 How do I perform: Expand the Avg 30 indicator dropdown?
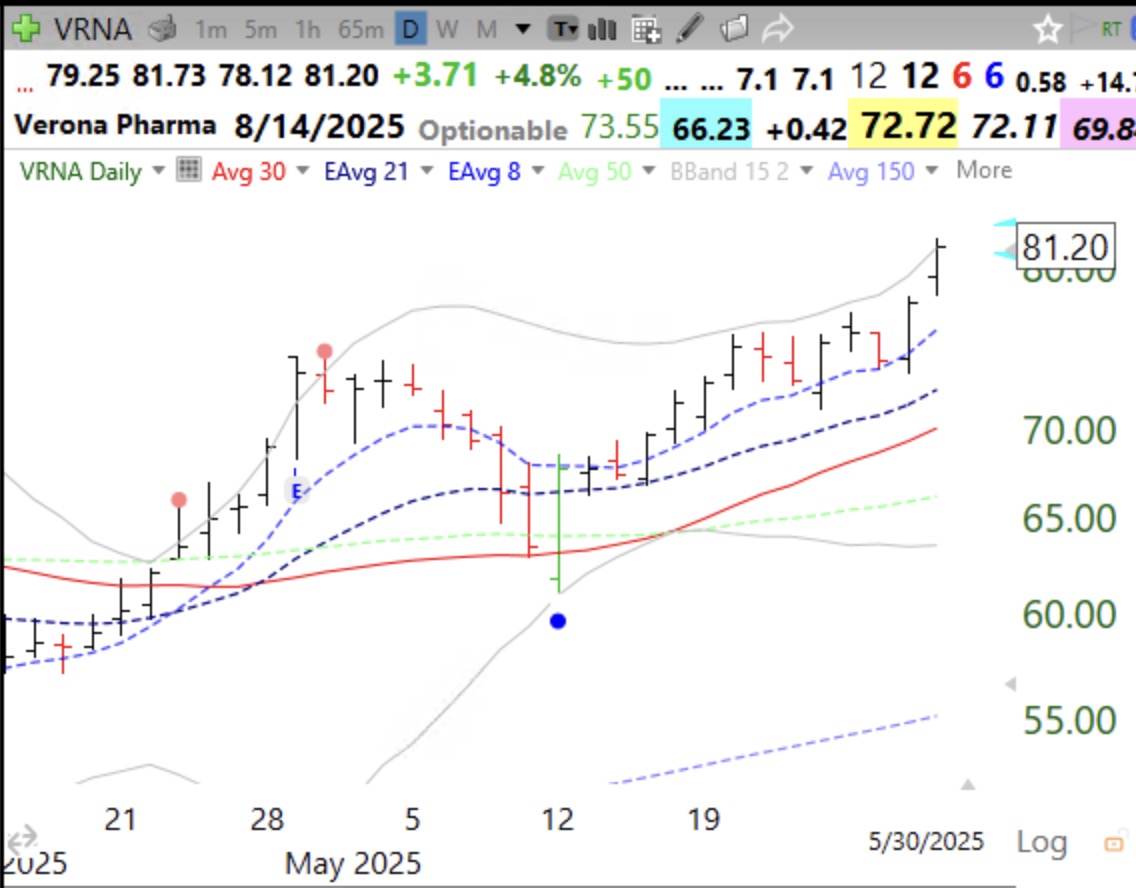click(303, 171)
